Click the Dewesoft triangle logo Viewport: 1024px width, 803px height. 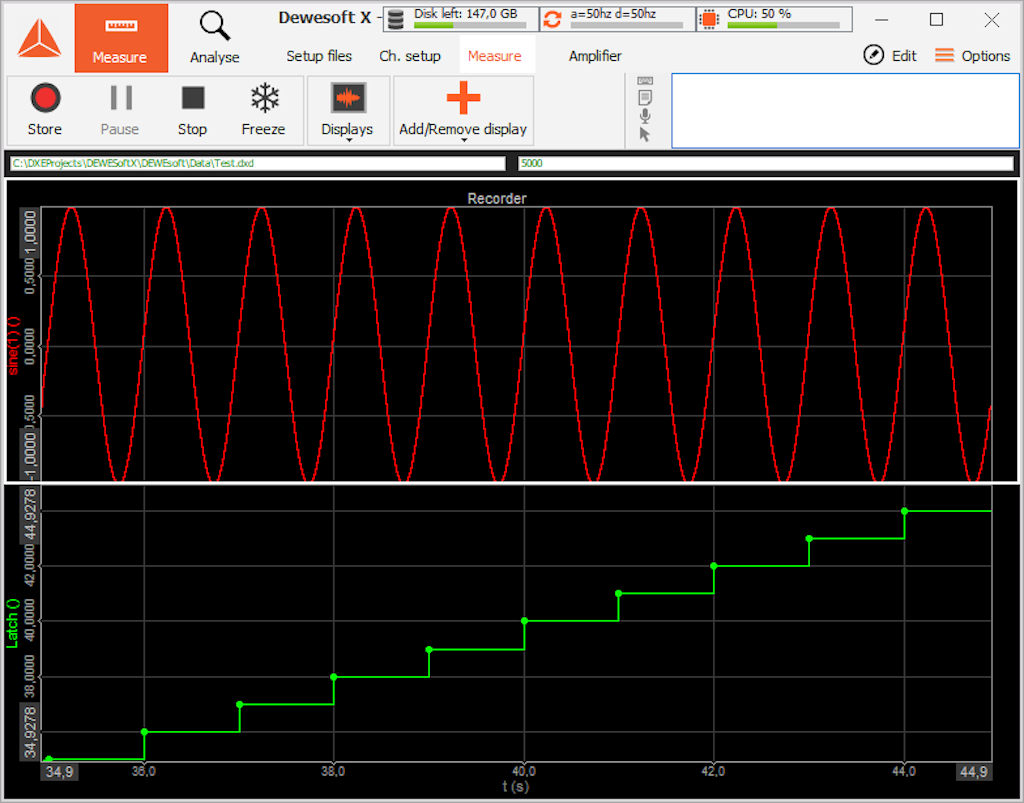tap(39, 38)
